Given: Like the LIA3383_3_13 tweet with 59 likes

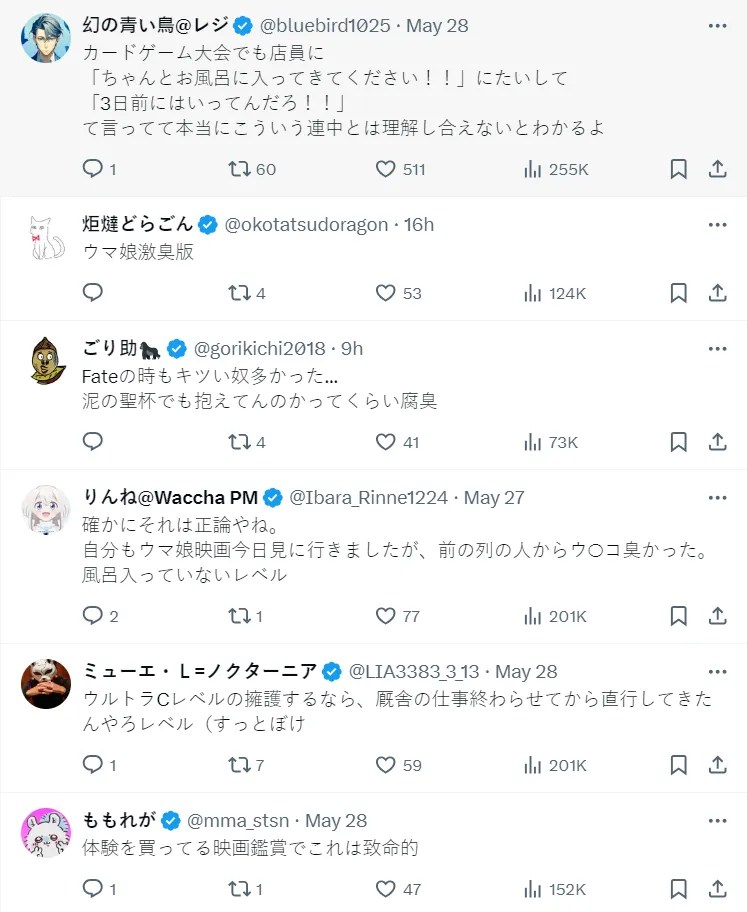Looking at the screenshot, I should pos(386,765).
